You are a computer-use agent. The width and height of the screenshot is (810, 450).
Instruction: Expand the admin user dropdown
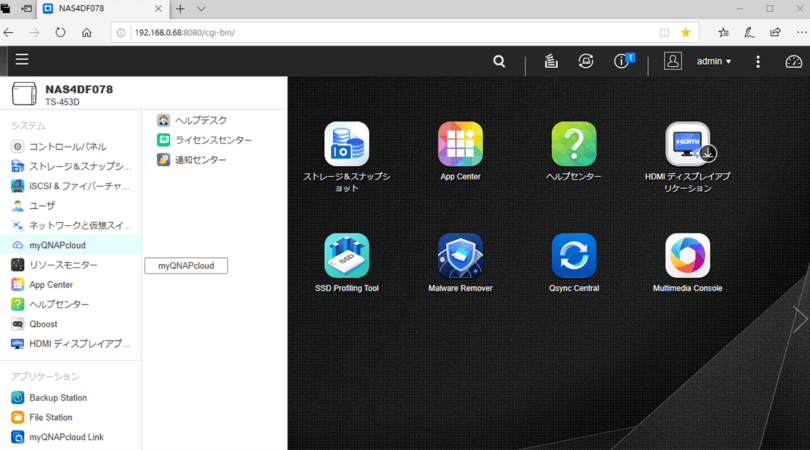point(713,61)
